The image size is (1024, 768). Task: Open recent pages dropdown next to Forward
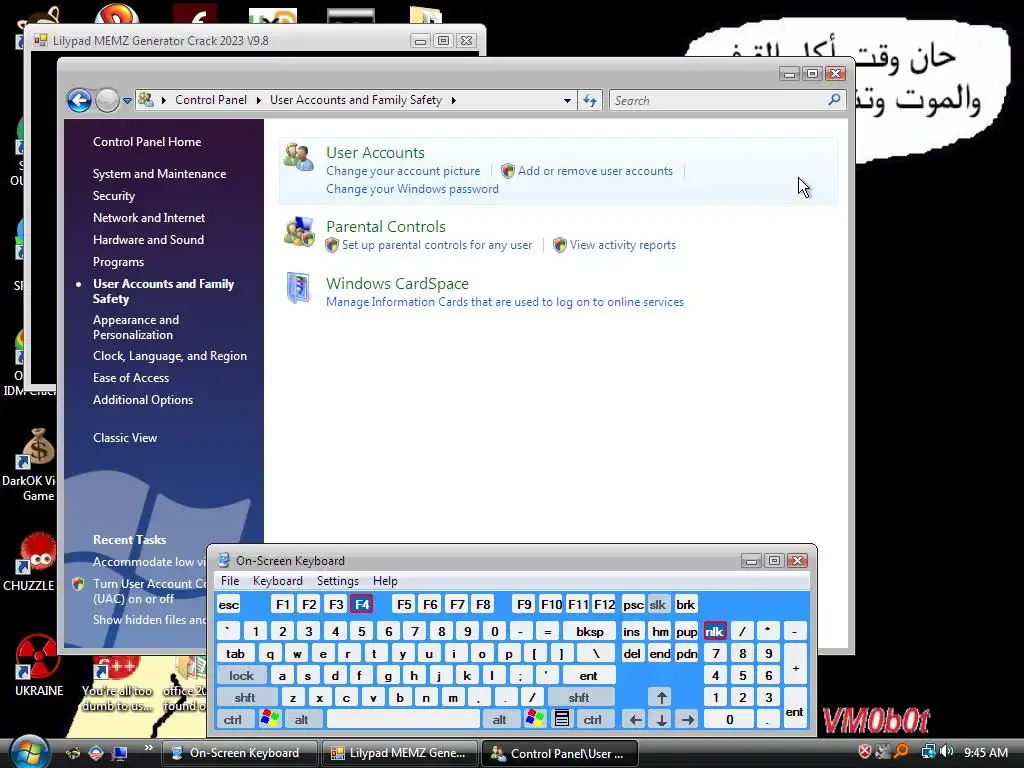tap(127, 101)
